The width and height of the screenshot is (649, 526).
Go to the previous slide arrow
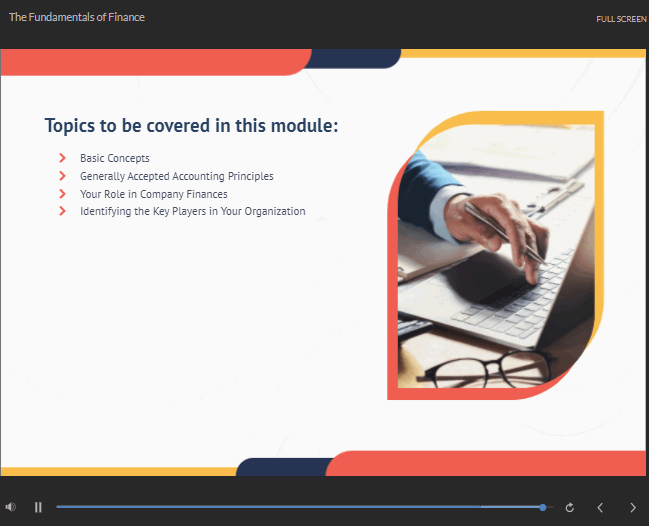600,507
